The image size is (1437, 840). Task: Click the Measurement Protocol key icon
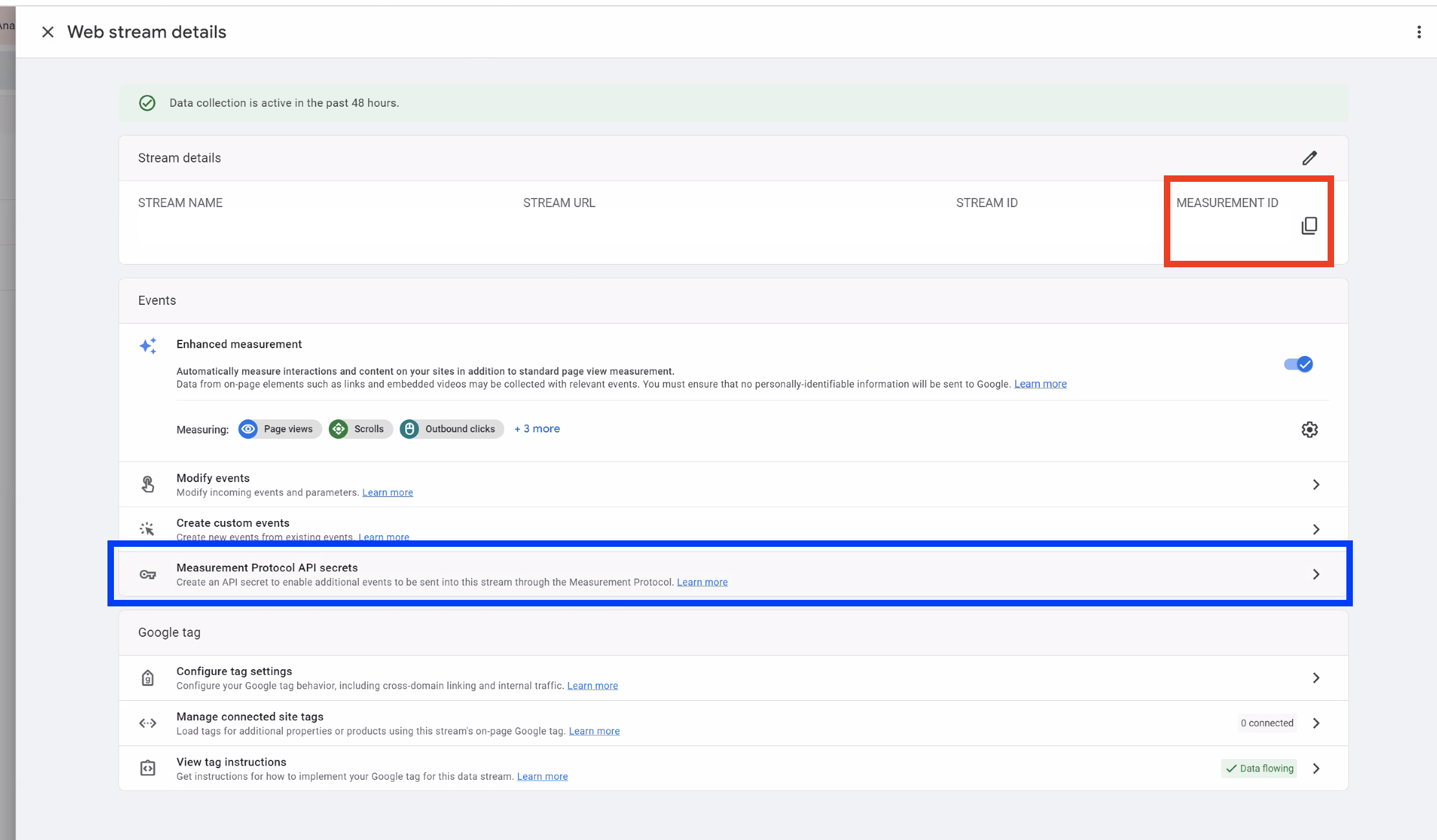point(148,575)
